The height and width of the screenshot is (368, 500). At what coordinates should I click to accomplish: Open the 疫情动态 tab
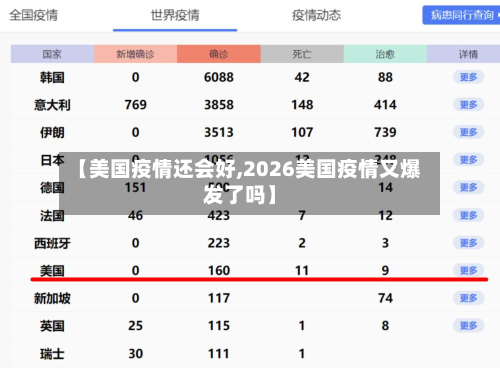click(x=316, y=15)
